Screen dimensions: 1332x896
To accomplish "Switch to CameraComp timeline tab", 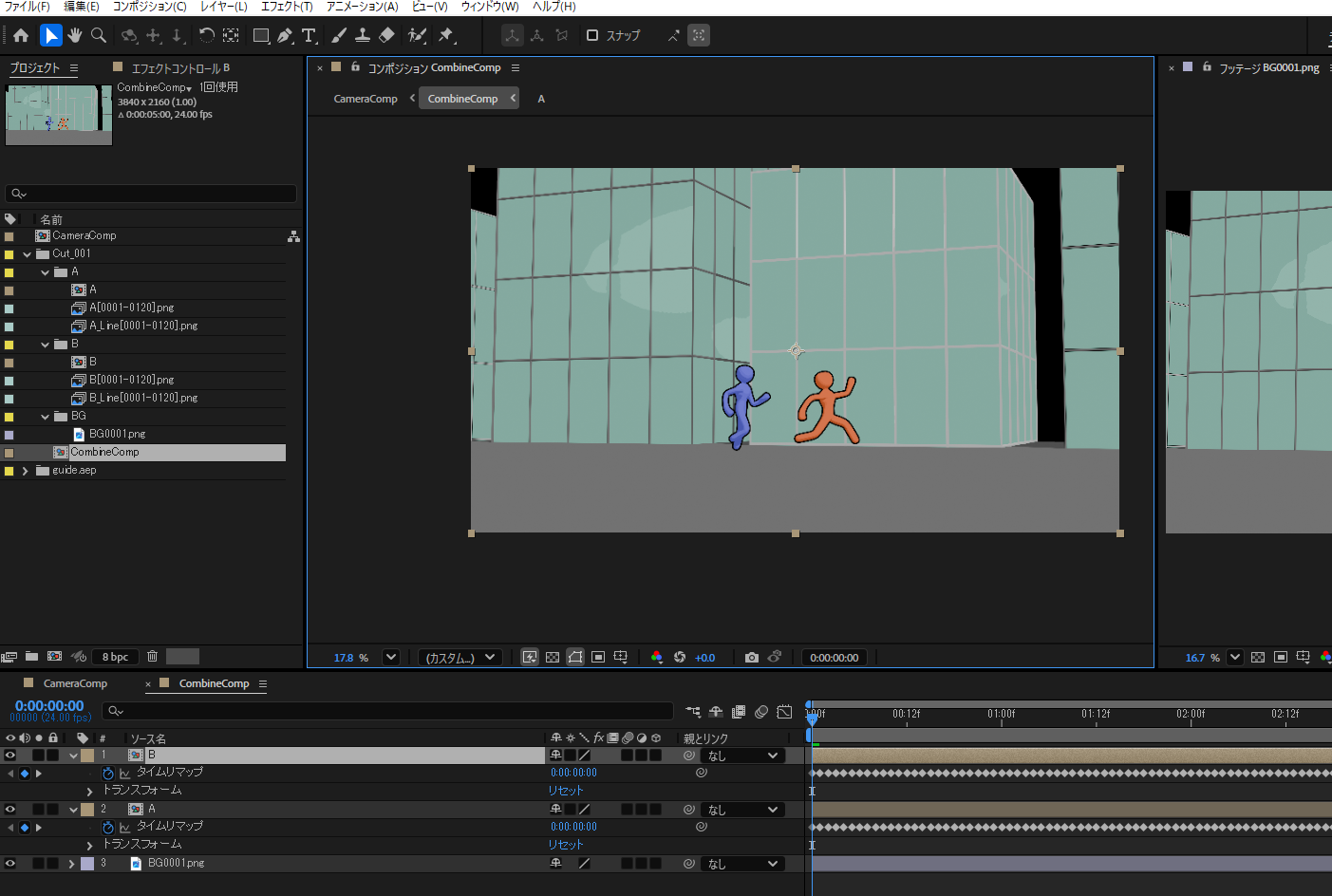I will click(x=75, y=683).
